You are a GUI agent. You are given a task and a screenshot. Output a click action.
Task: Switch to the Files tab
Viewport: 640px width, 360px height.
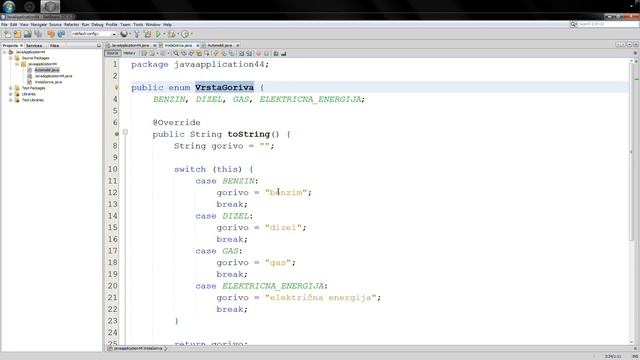click(x=54, y=46)
